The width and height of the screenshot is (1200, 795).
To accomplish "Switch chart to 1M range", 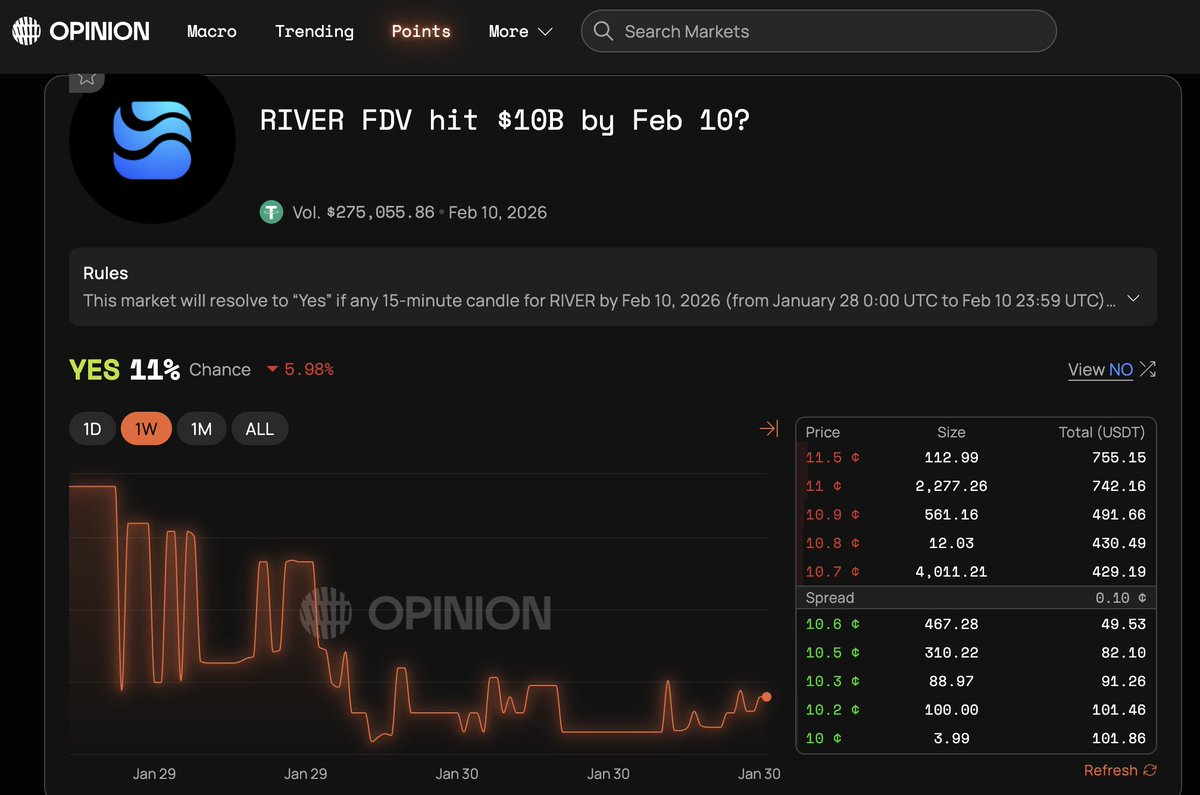I will 201,429.
